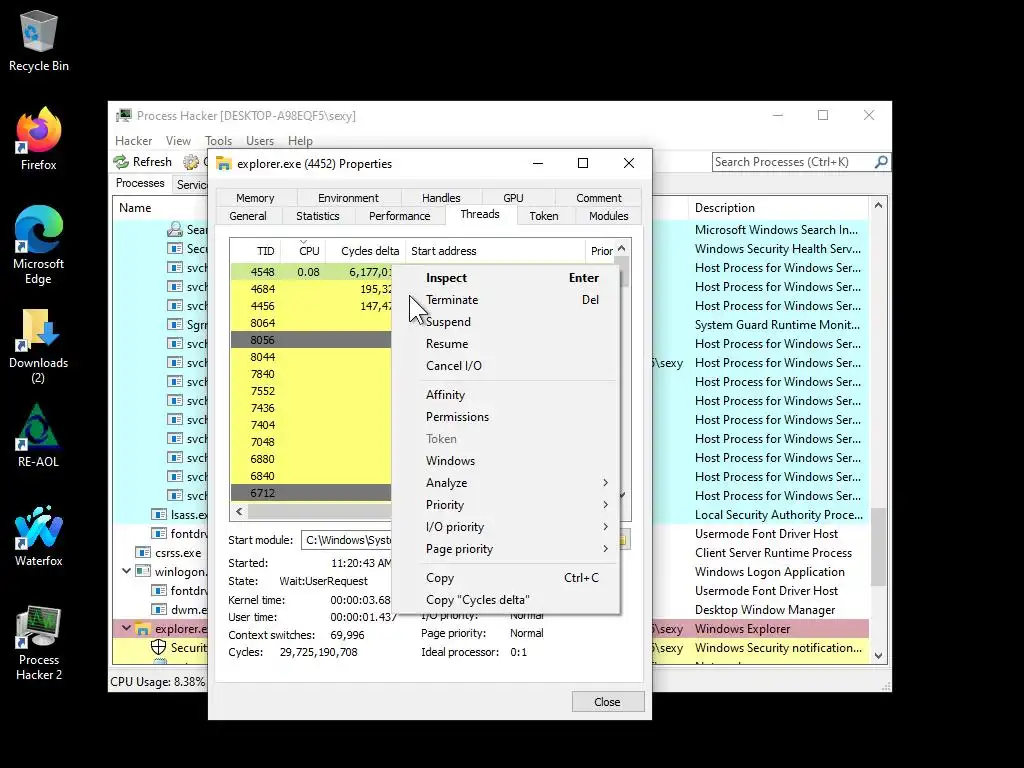Click the Start module path field
1024x768 pixels.
pyautogui.click(x=346, y=540)
